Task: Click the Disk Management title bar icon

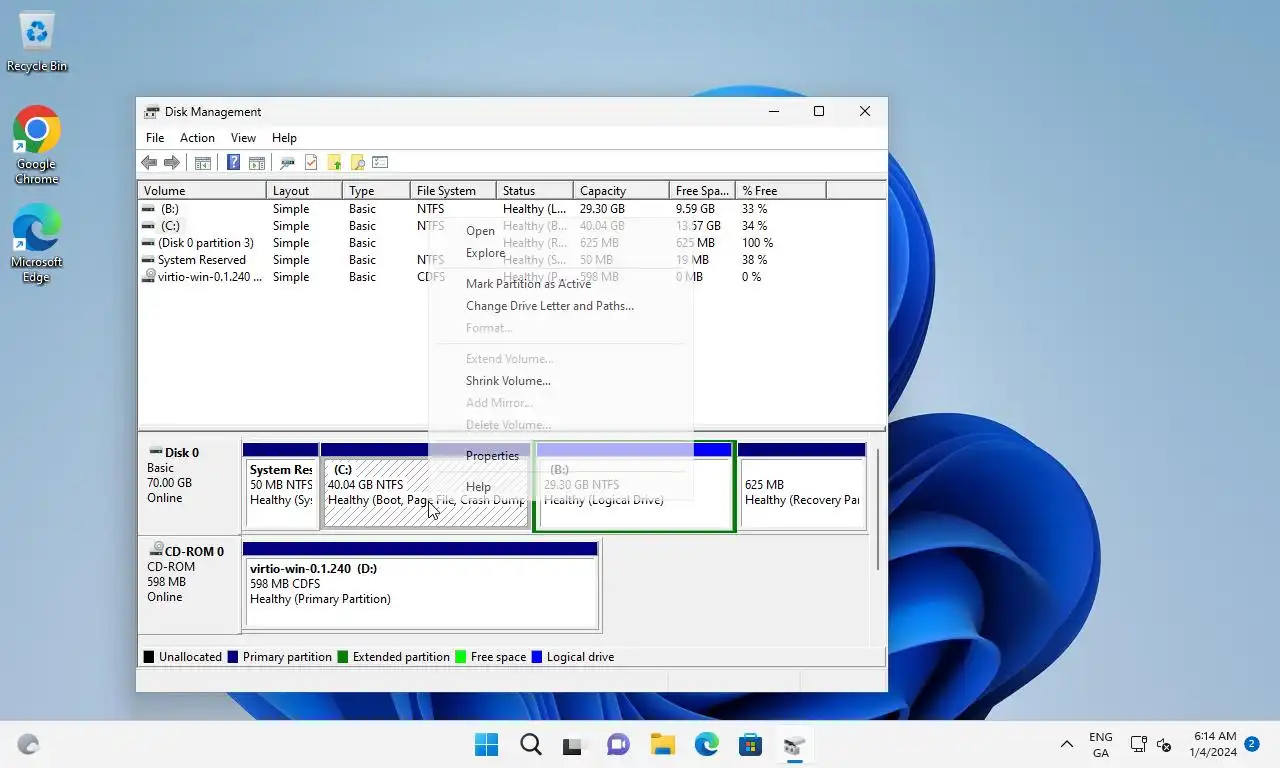Action: (x=152, y=112)
